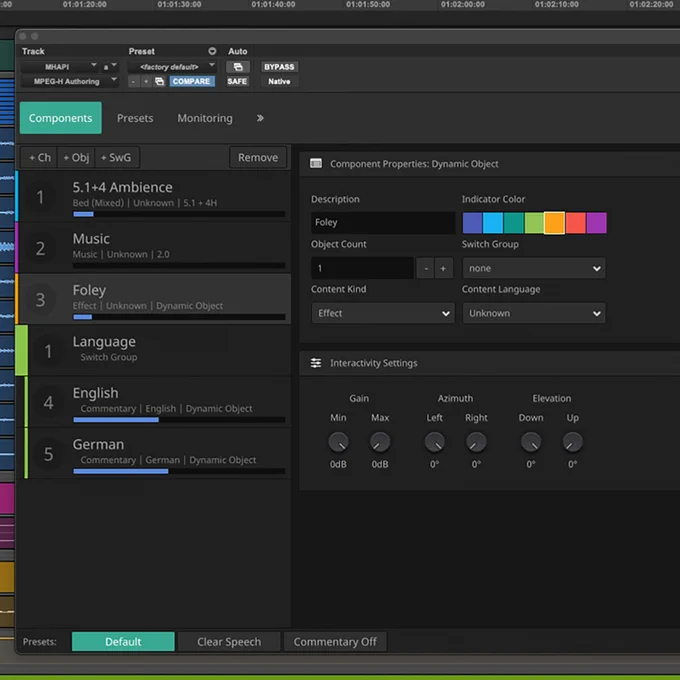Image resolution: width=680 pixels, height=680 pixels.
Task: Click the previous preset minus button
Action: tap(134, 81)
